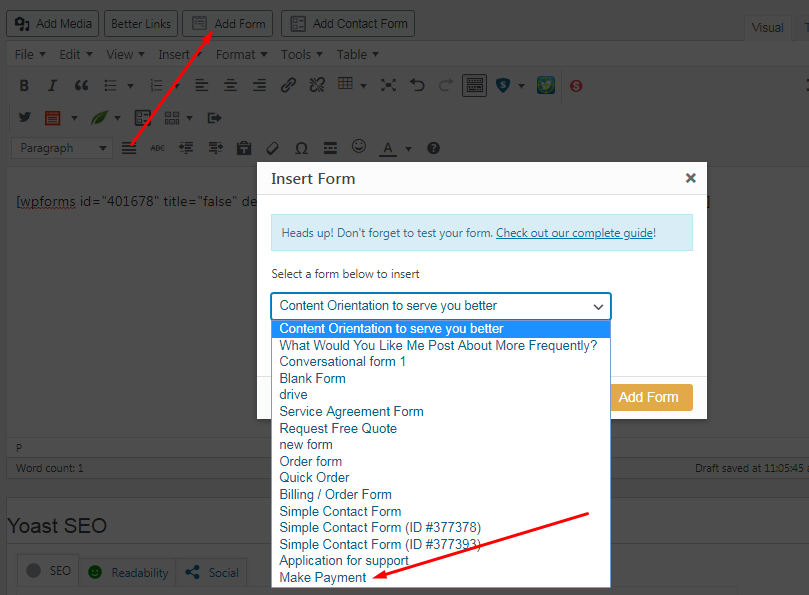Screen dimensions: 809x595
Task: Click the undo arrow icon
Action: tap(417, 86)
